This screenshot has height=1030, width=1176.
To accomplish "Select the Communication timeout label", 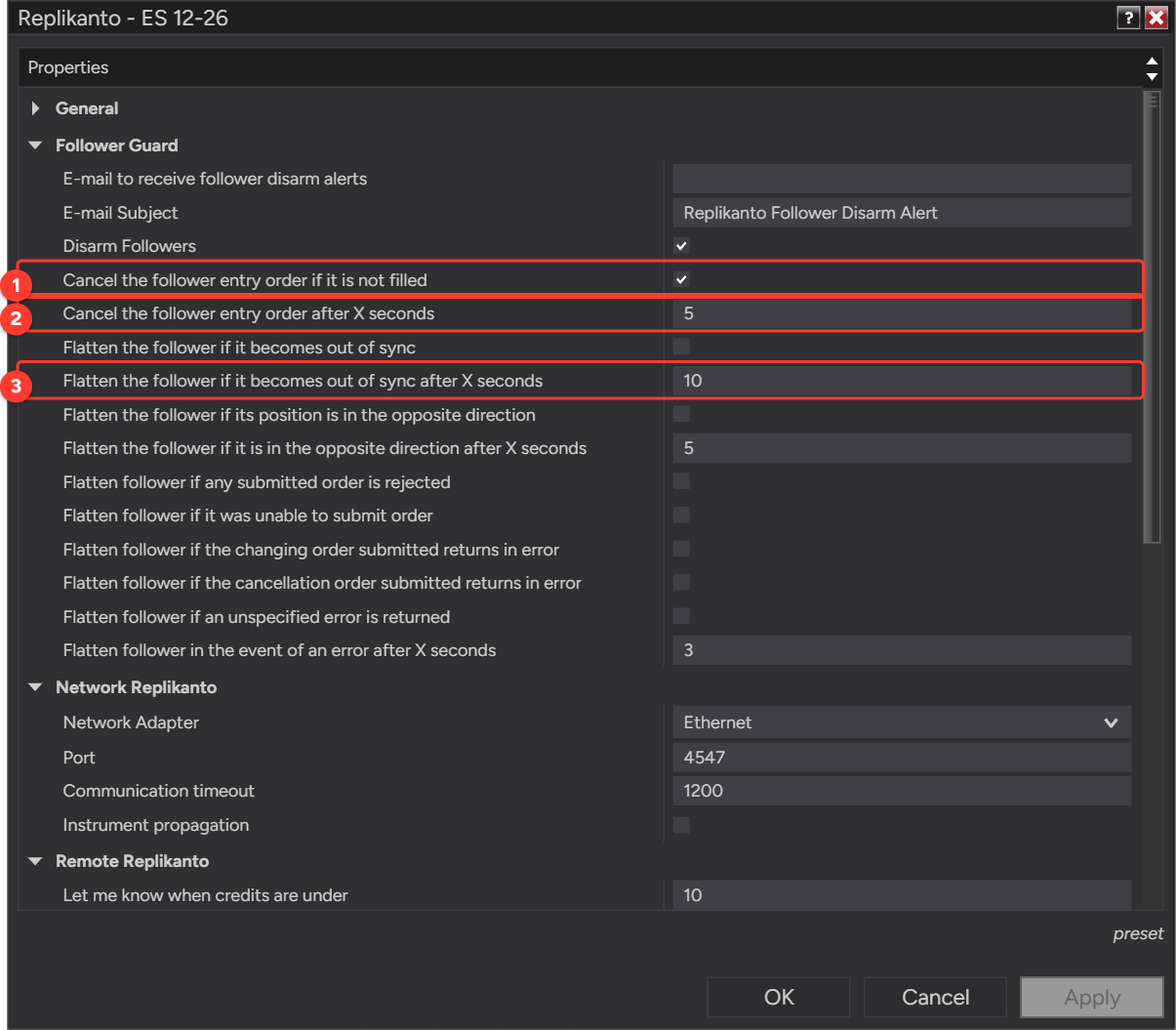I will (158, 791).
